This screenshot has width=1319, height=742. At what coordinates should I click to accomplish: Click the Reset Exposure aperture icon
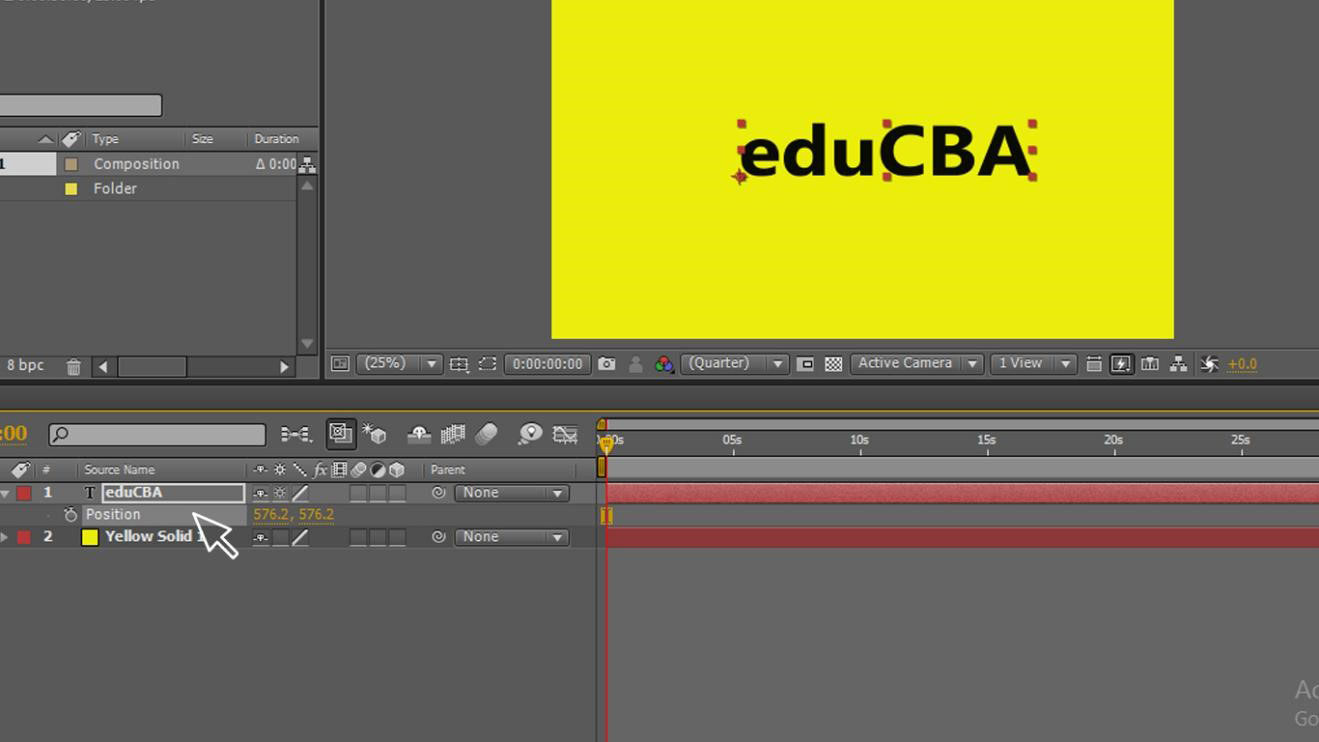coord(1209,364)
